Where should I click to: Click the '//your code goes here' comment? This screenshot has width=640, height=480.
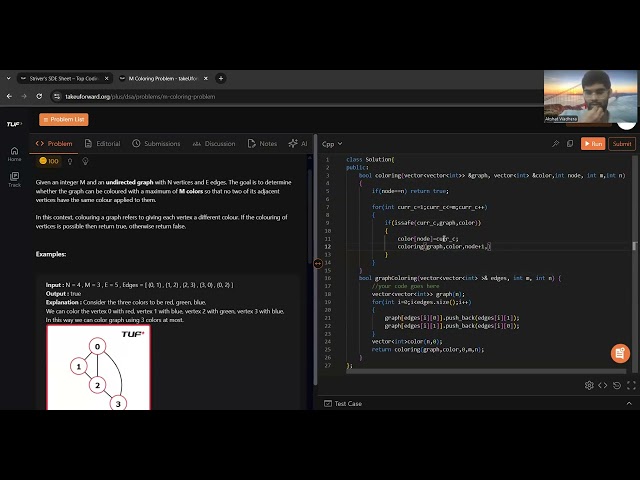[x=405, y=286]
